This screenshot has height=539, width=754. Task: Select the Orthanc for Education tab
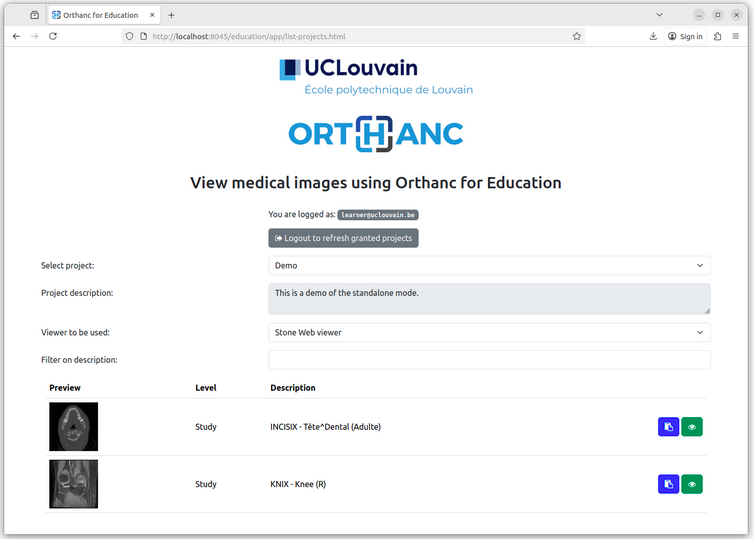100,15
